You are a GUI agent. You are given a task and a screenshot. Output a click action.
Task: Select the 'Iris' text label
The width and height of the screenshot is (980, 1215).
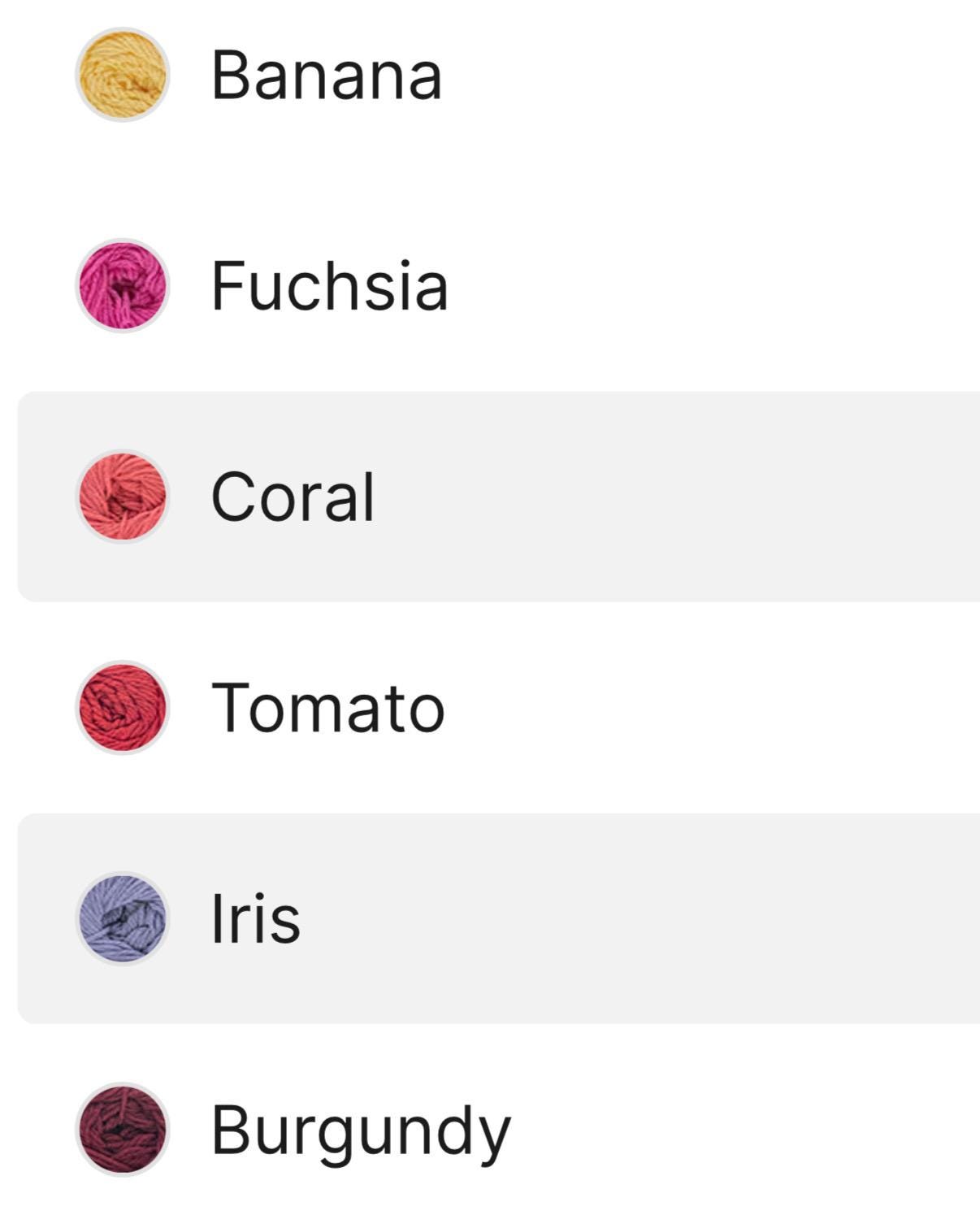coord(255,918)
